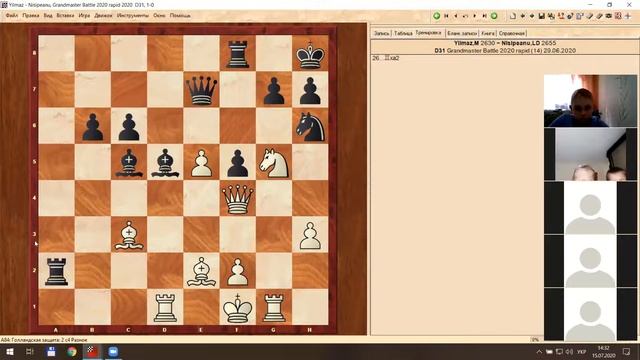
Task: Open the Помощь menu
Action: pos(180,16)
